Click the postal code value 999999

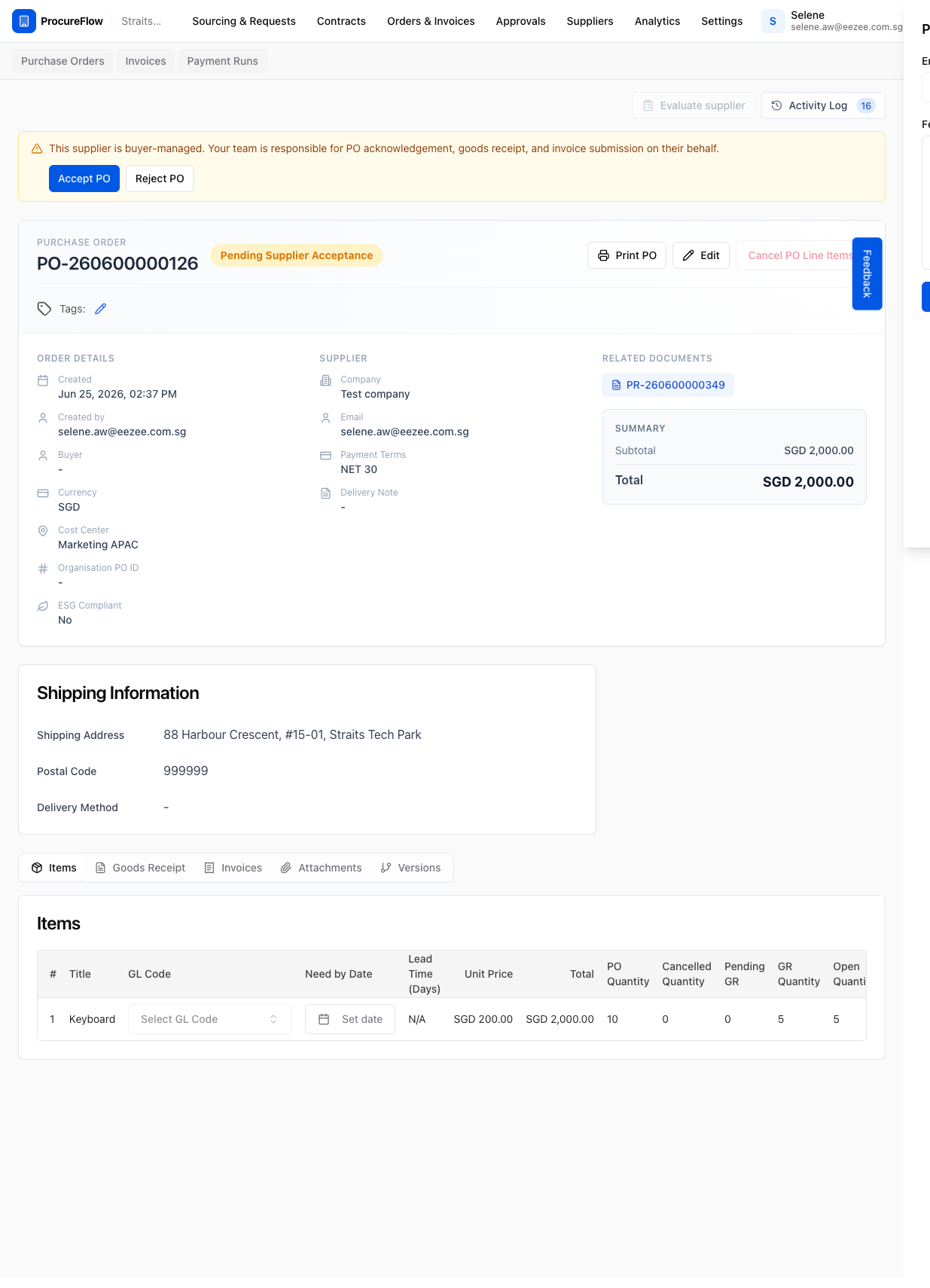coord(186,771)
